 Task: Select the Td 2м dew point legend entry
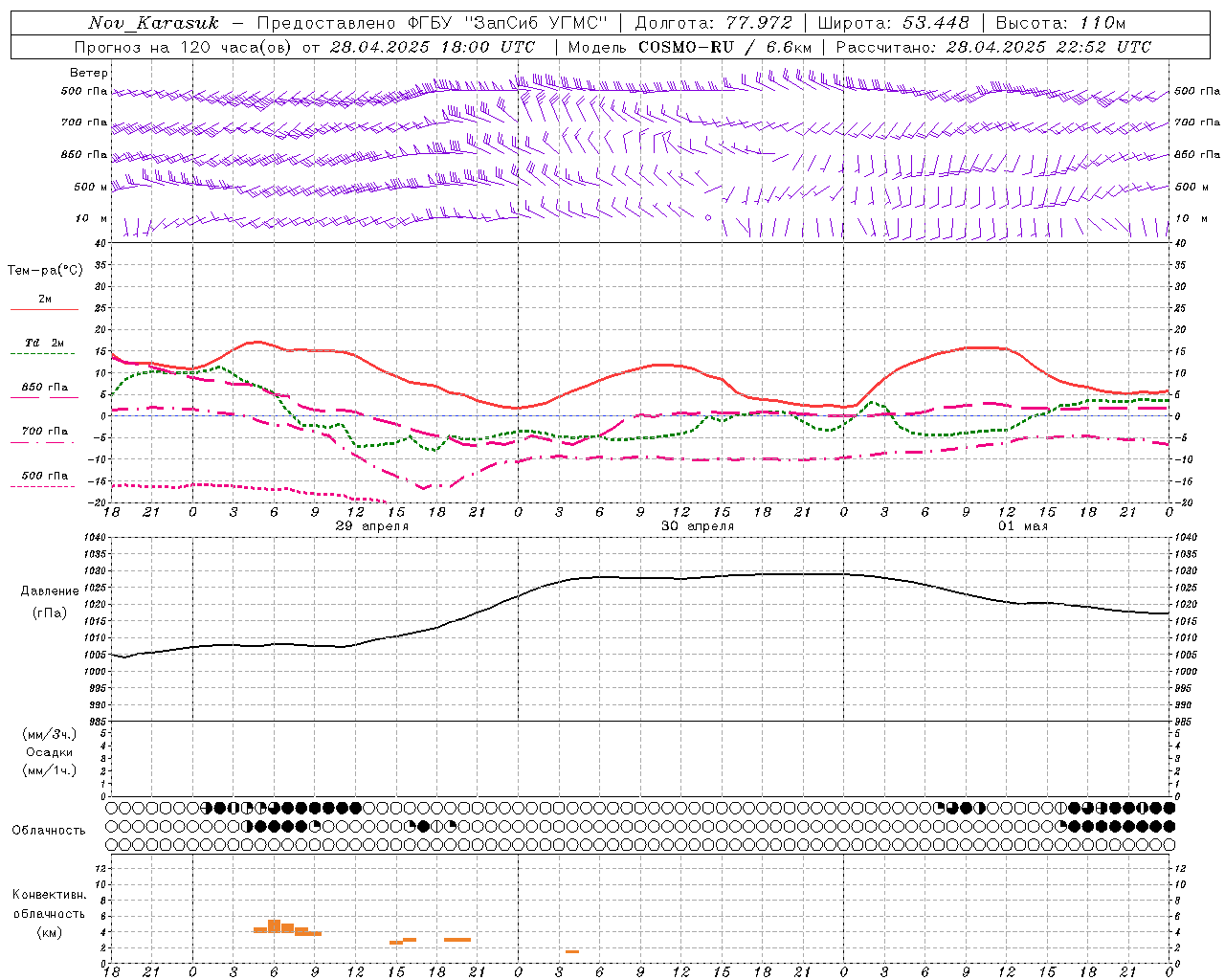coord(45,343)
